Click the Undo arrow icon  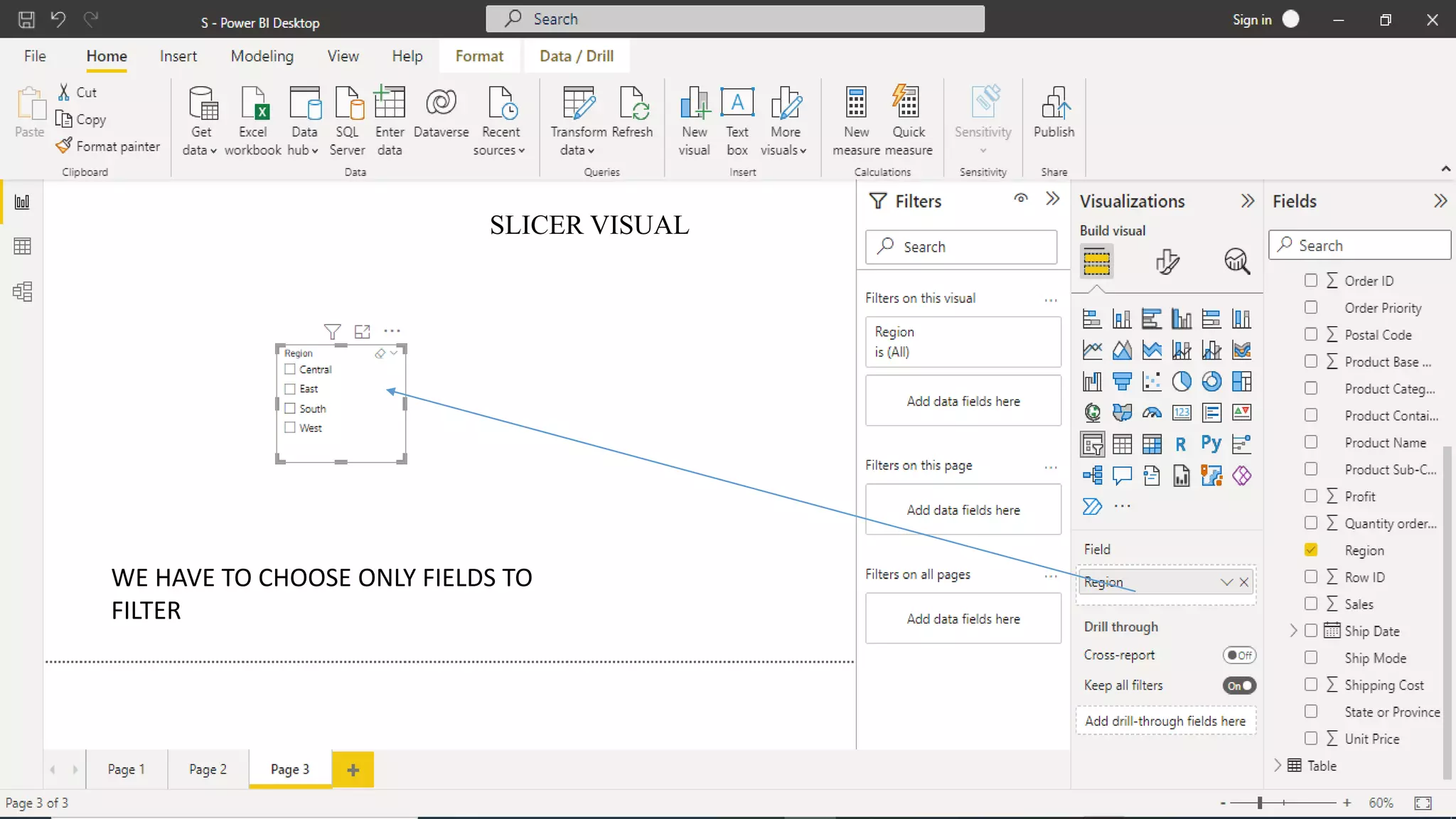[x=58, y=19]
